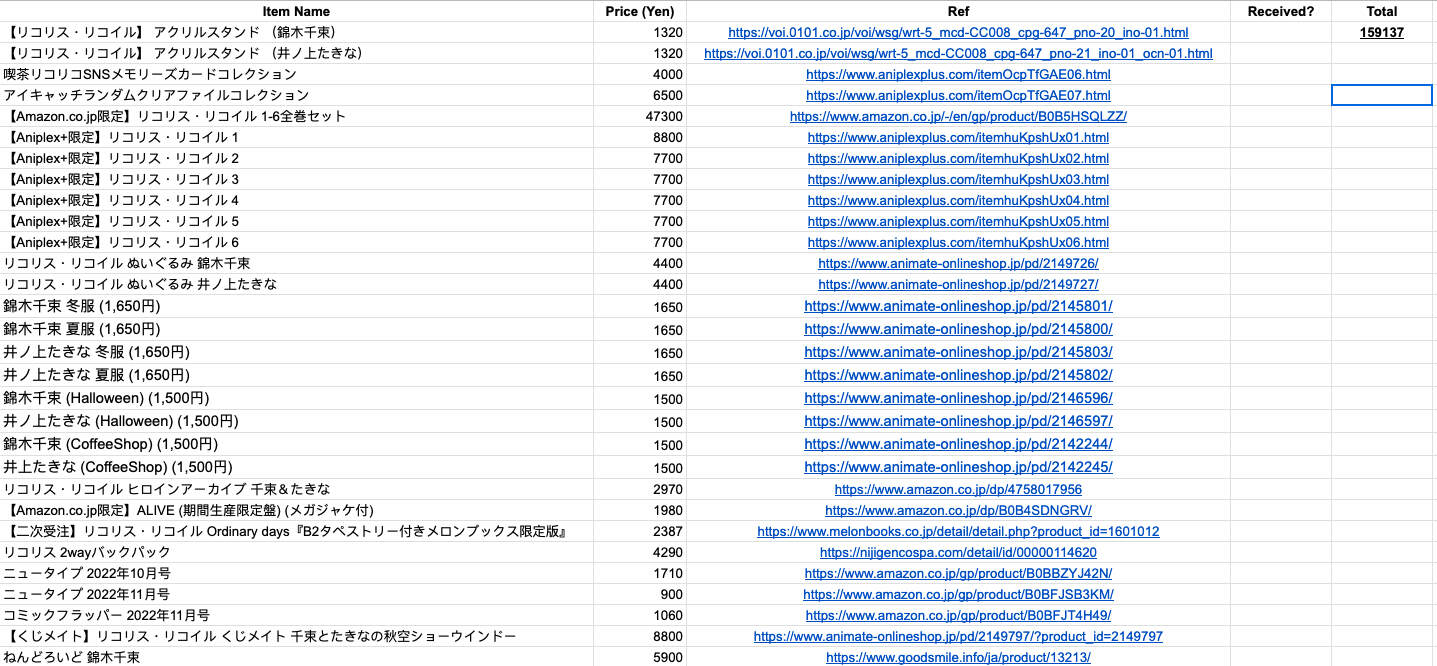The width and height of the screenshot is (1437, 666).
Task: Select the price cell 6500
Action: (x=640, y=96)
